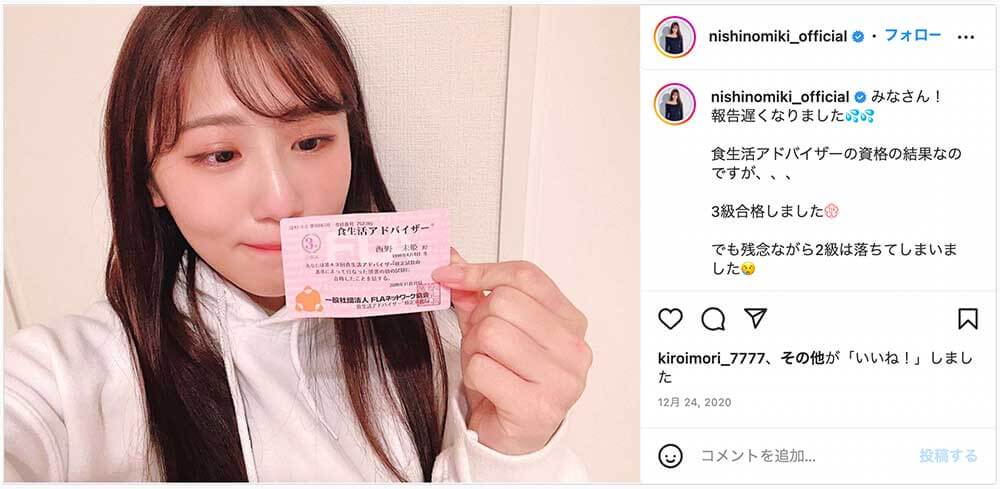Click the verified badge beside header username

click(858, 37)
